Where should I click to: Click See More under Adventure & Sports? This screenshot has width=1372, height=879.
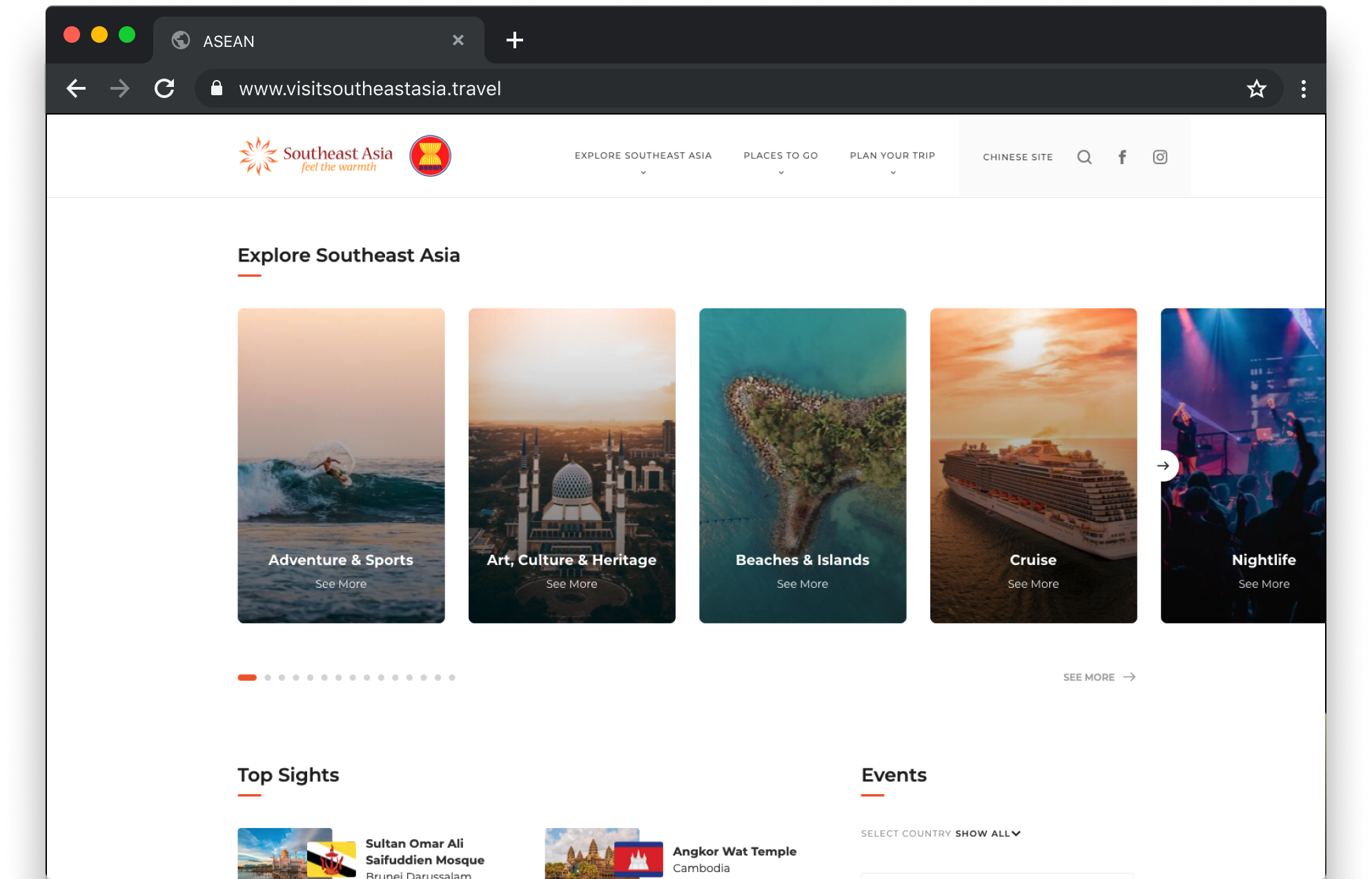point(341,584)
